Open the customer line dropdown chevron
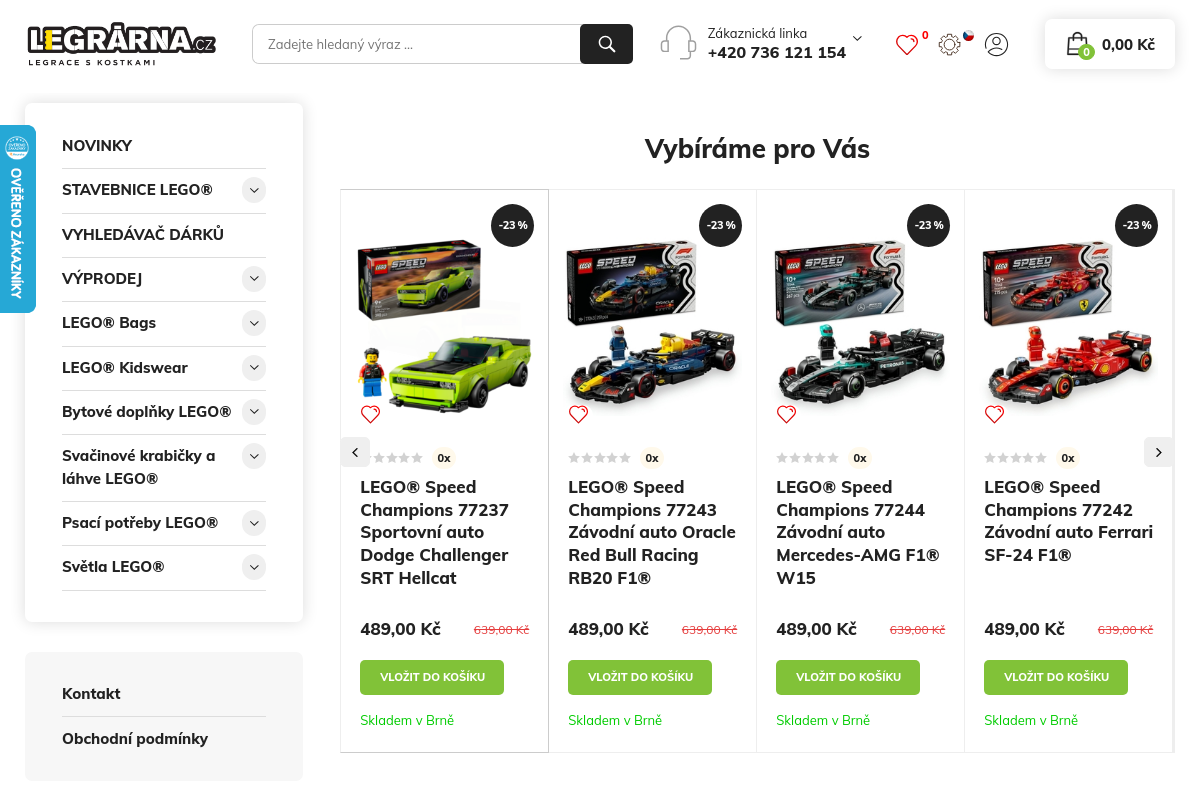Screen dimensions: 1200x800 [x=857, y=38]
